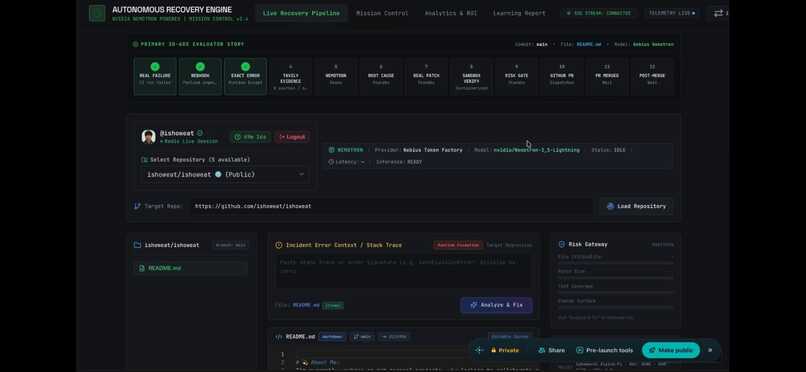Click the swap arrows icon in header
The image size is (806, 372).
pyautogui.click(x=718, y=13)
